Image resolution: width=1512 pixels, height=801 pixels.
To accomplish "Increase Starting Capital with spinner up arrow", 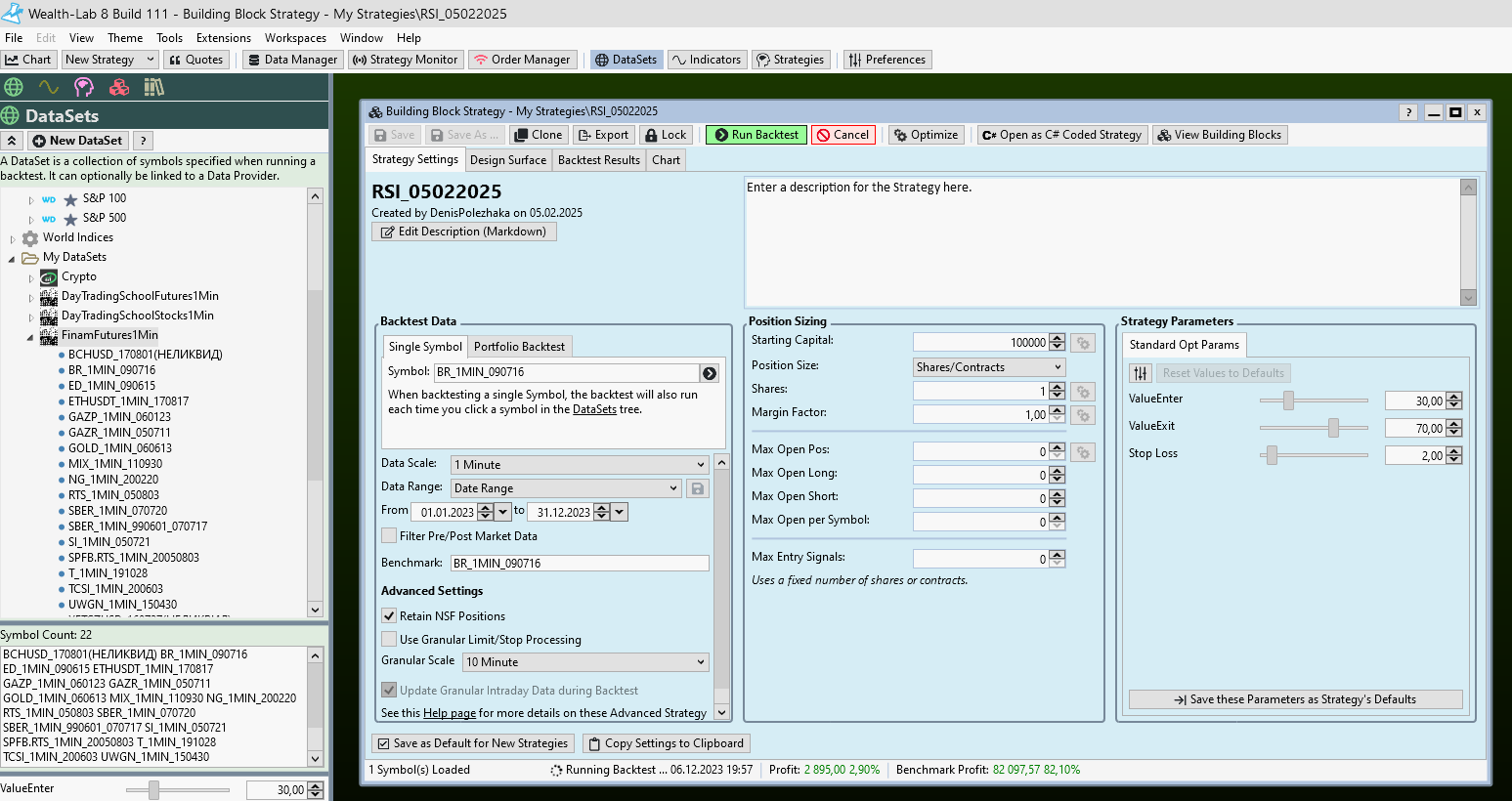I will tap(1058, 339).
